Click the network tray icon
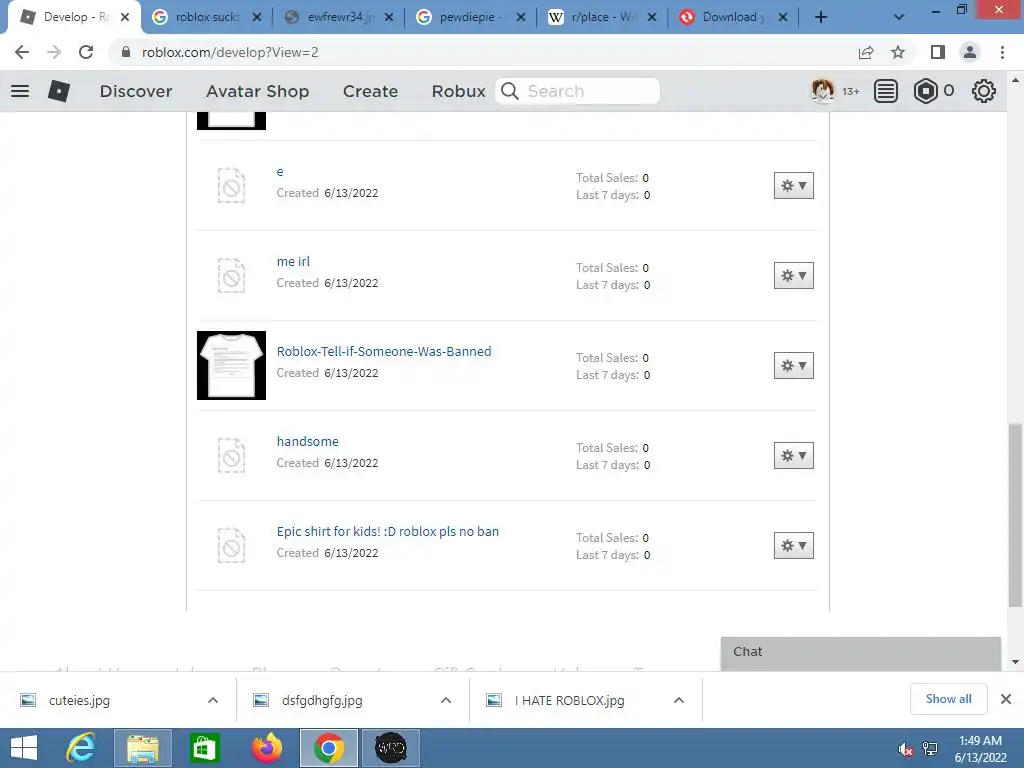Image resolution: width=1024 pixels, height=768 pixels. pyautogui.click(x=931, y=749)
